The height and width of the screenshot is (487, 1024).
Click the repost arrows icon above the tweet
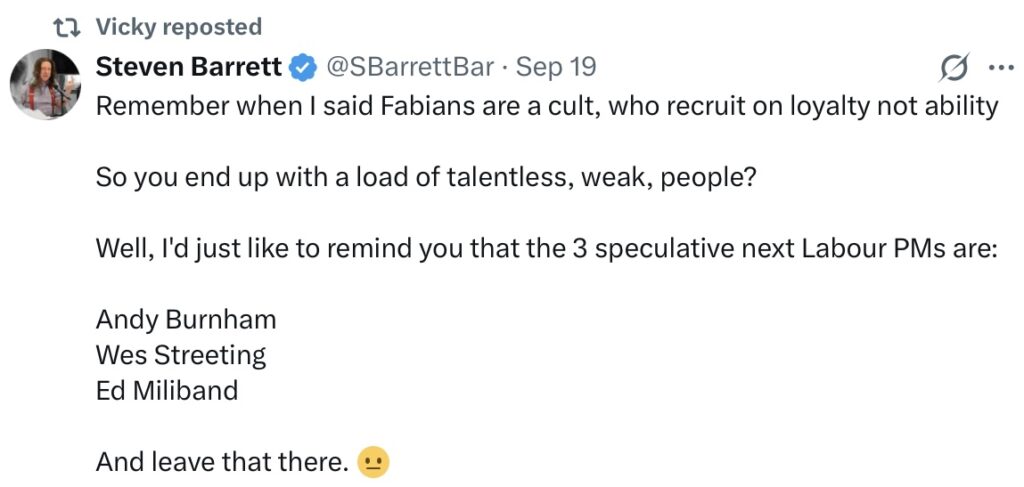(70, 27)
